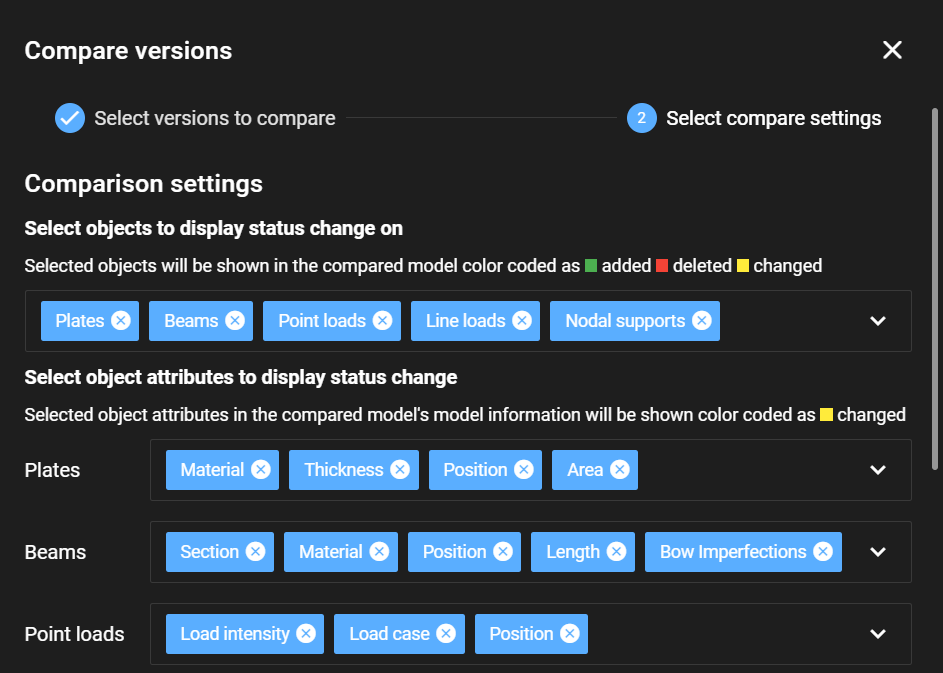Remove Load case attribute chip
Image resolution: width=943 pixels, height=673 pixels.
pyautogui.click(x=446, y=633)
